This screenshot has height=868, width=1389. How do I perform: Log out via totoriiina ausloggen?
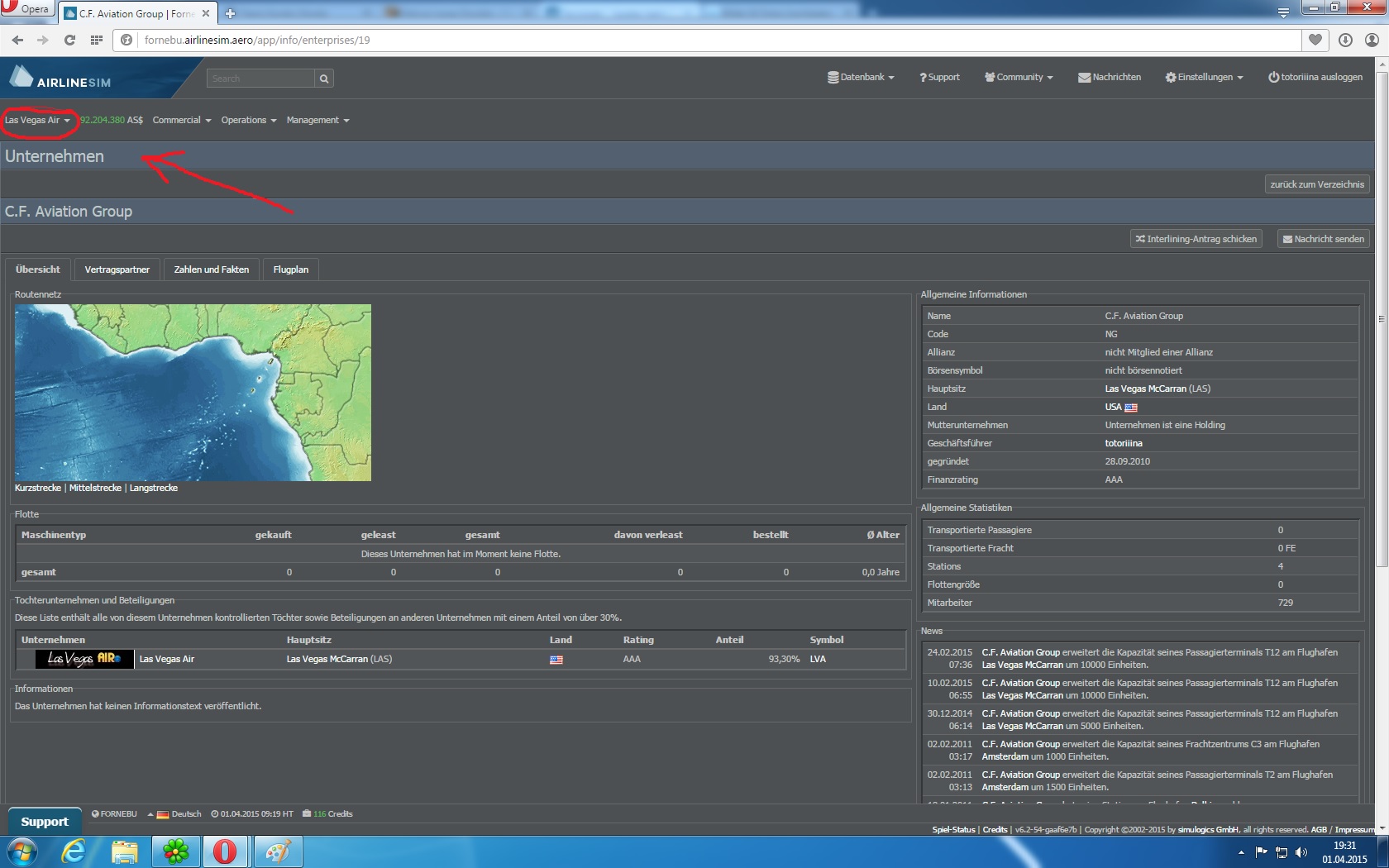point(1315,77)
